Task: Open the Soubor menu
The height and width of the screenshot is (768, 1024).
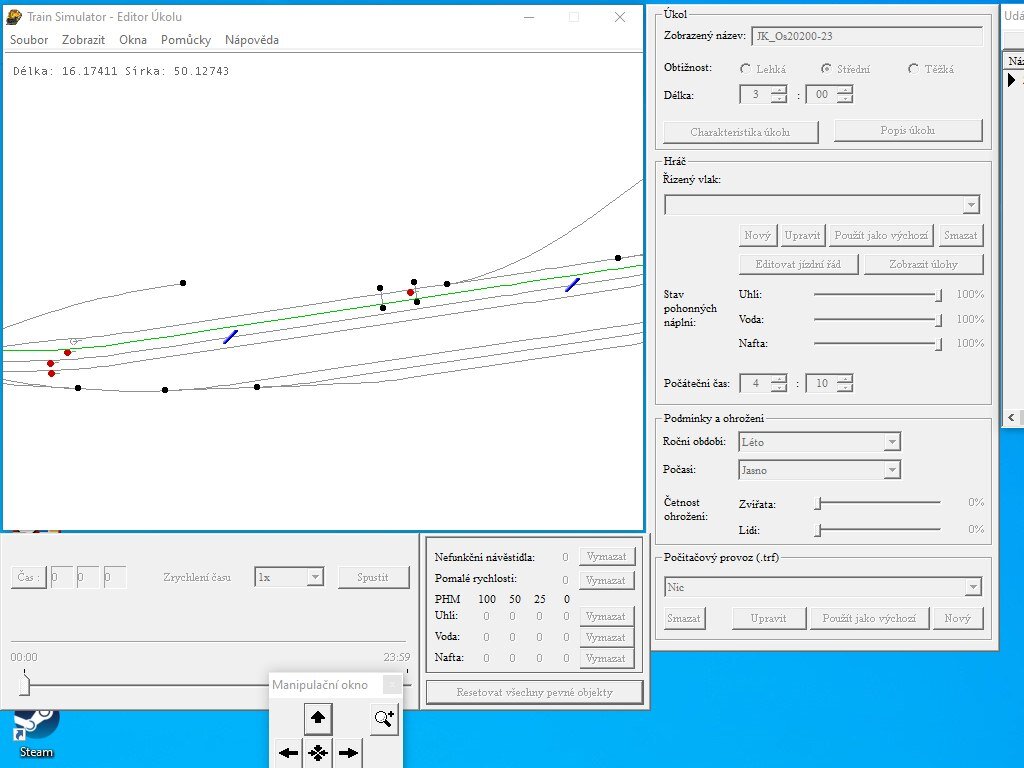Action: coord(29,40)
